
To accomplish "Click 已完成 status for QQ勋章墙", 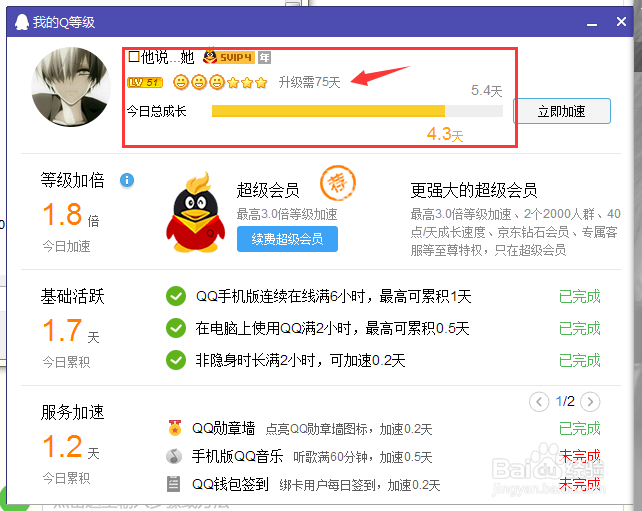I will click(x=579, y=429).
